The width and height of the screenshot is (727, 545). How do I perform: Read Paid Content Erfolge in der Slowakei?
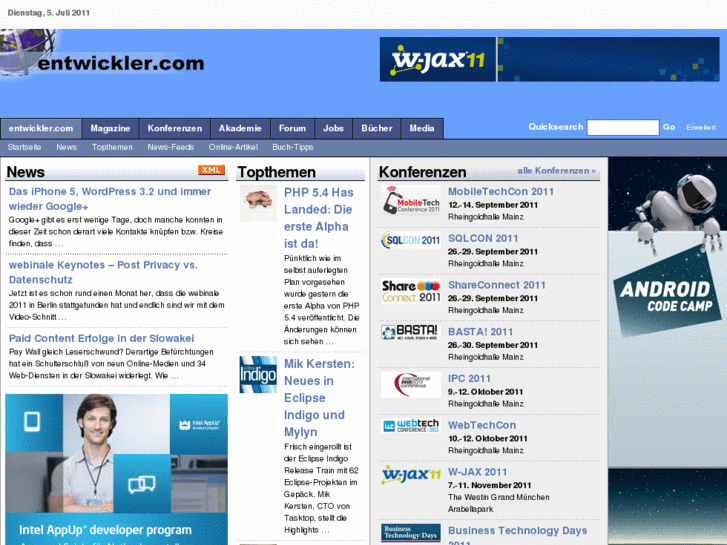(x=102, y=338)
